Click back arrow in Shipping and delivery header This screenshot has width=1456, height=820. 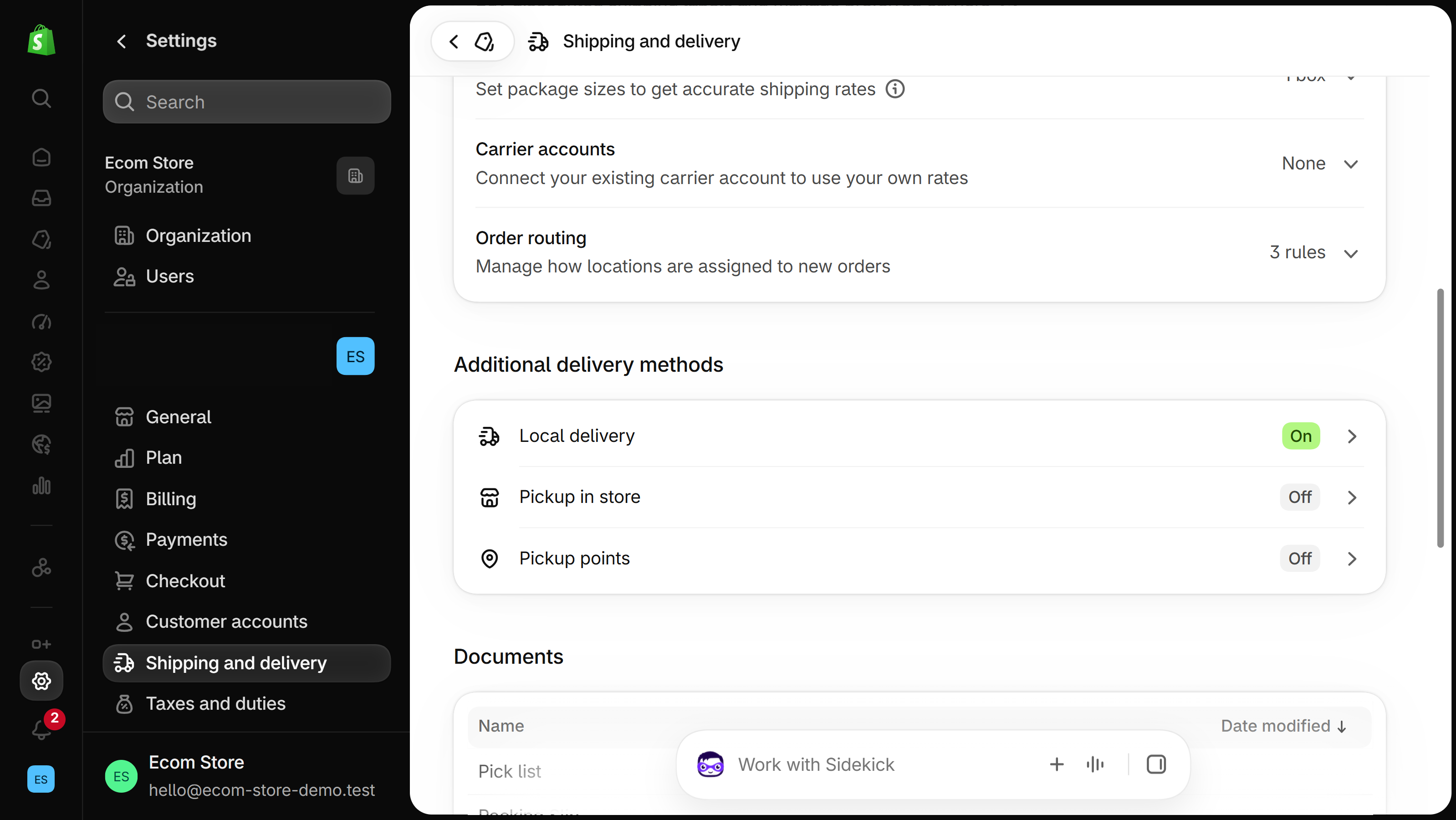click(x=454, y=41)
